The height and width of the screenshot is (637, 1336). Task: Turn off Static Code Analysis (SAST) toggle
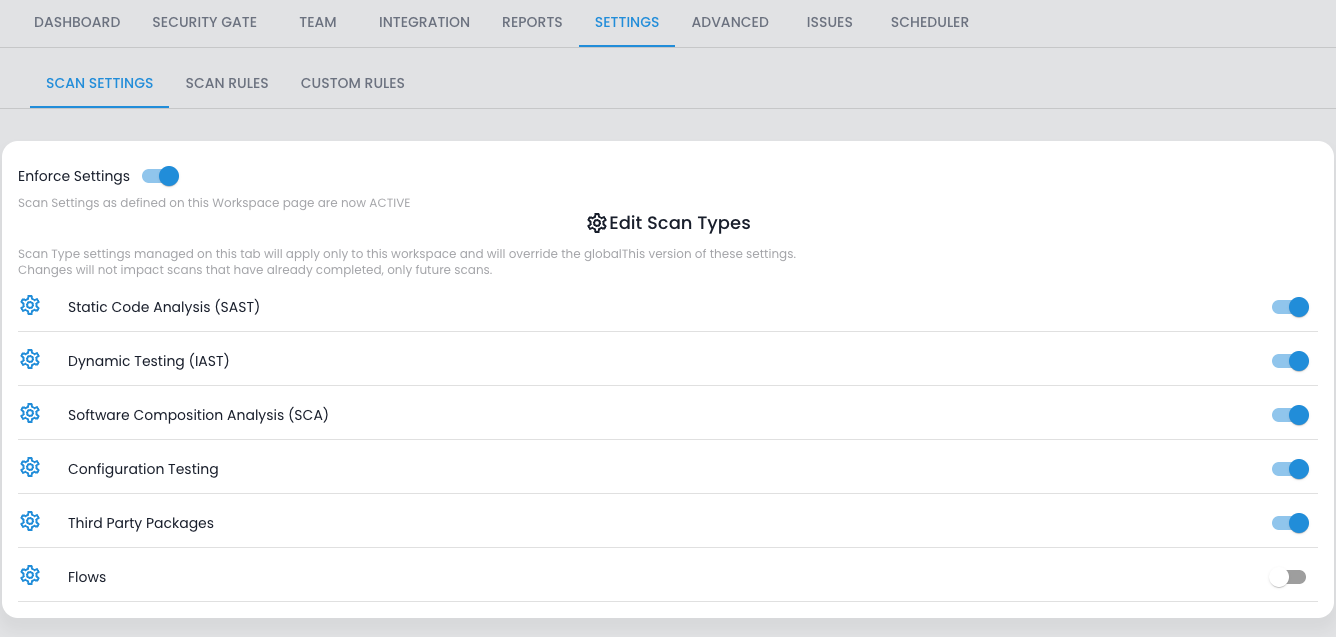pos(1290,307)
